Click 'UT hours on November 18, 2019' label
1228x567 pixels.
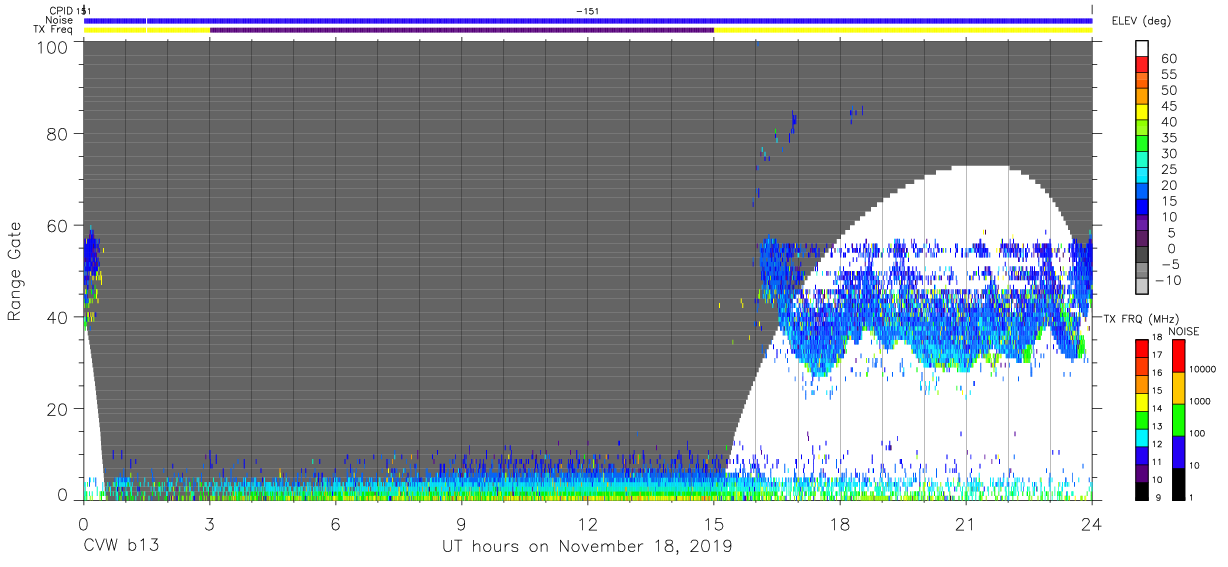coord(588,547)
